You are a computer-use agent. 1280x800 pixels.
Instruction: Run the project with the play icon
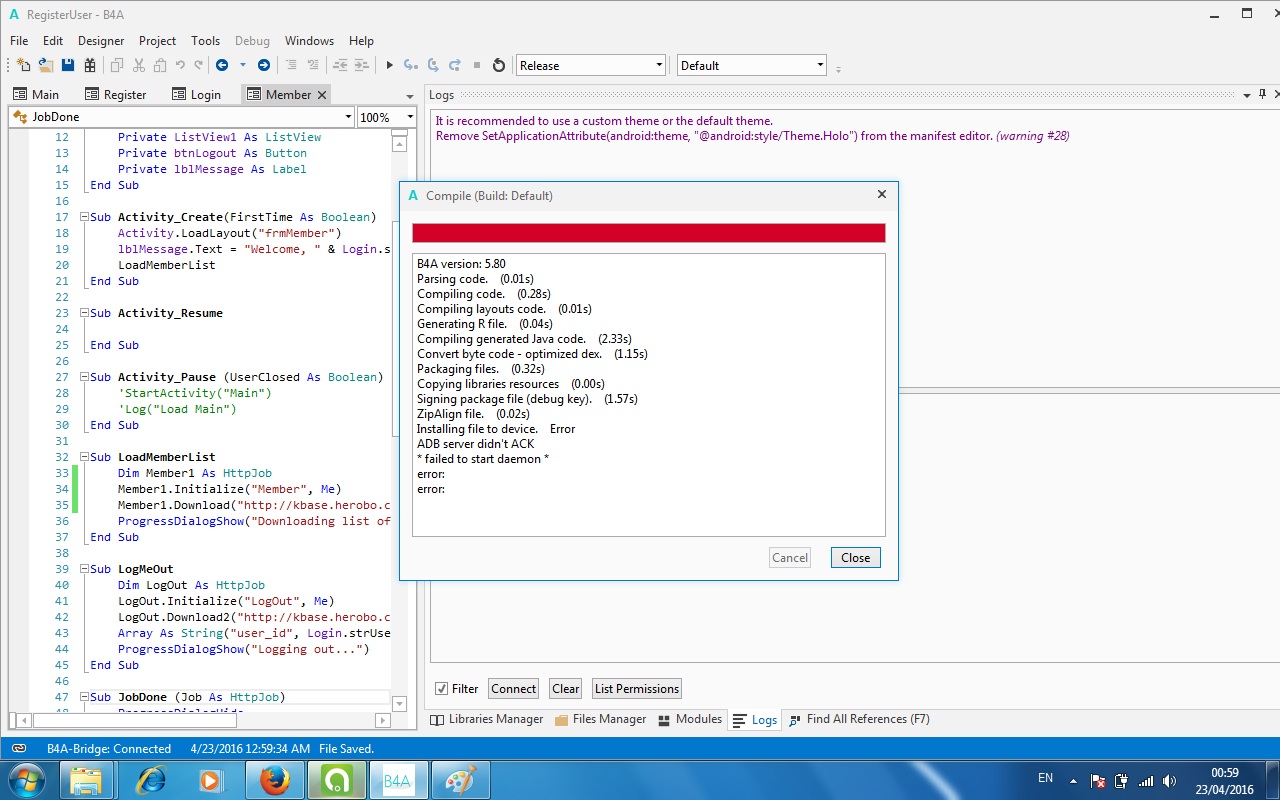(x=390, y=65)
